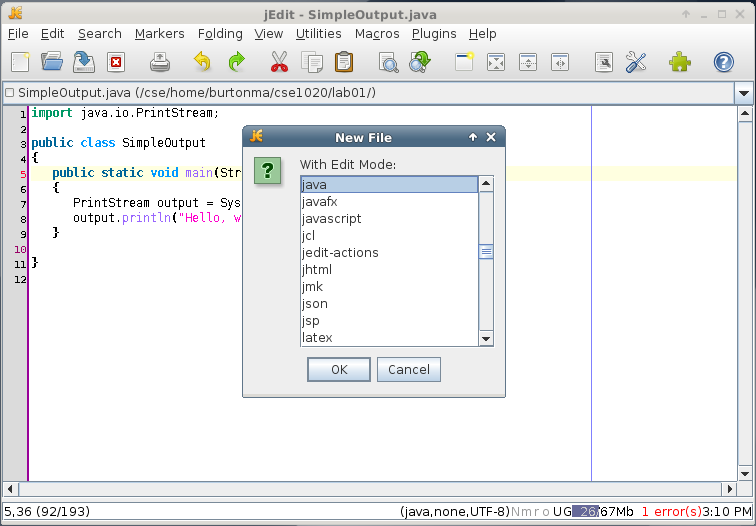Image resolution: width=756 pixels, height=526 pixels.
Task: Open the Edit menu
Action: pos(52,34)
